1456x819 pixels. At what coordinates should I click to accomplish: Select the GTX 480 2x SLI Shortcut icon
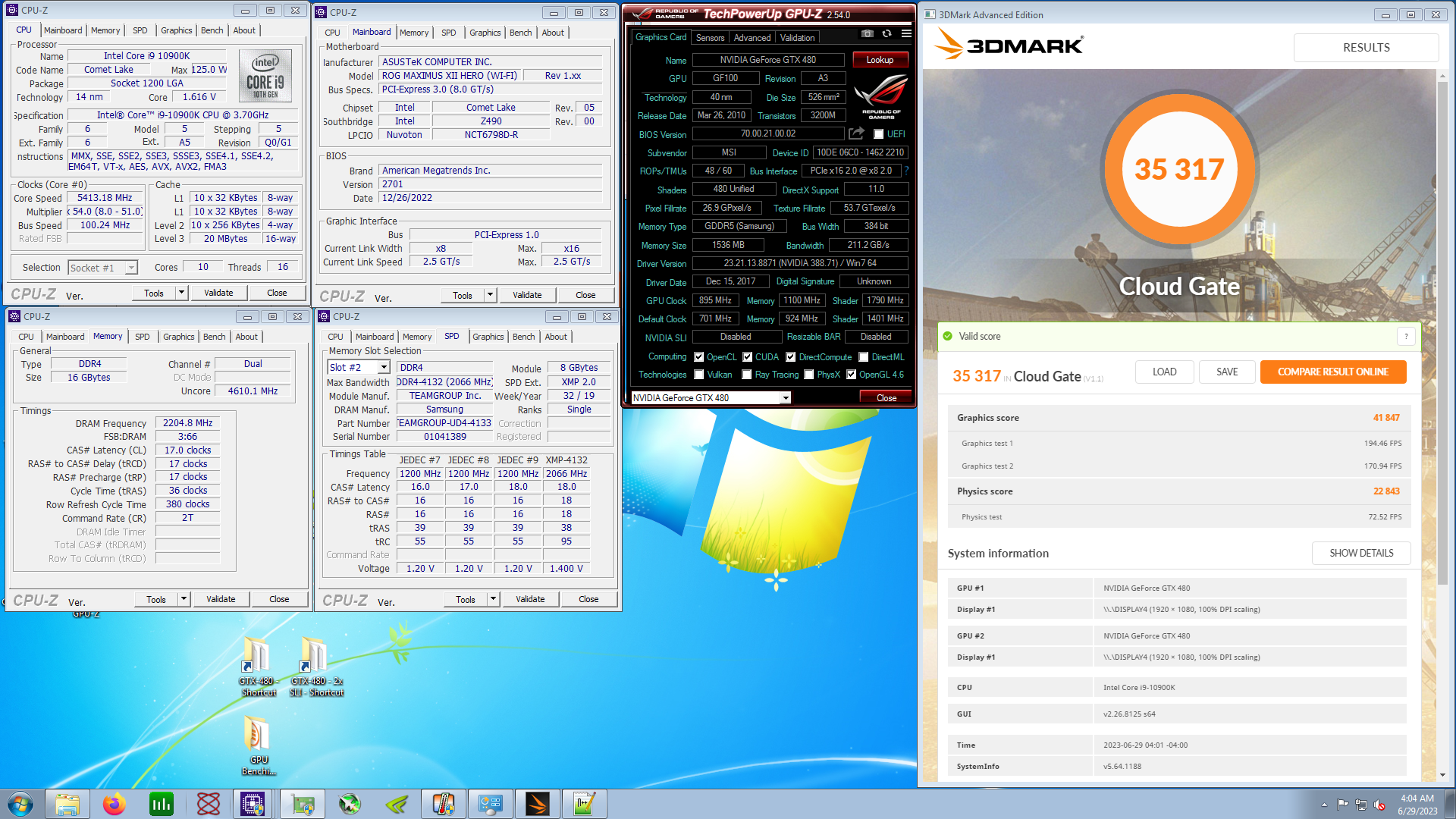(x=316, y=666)
